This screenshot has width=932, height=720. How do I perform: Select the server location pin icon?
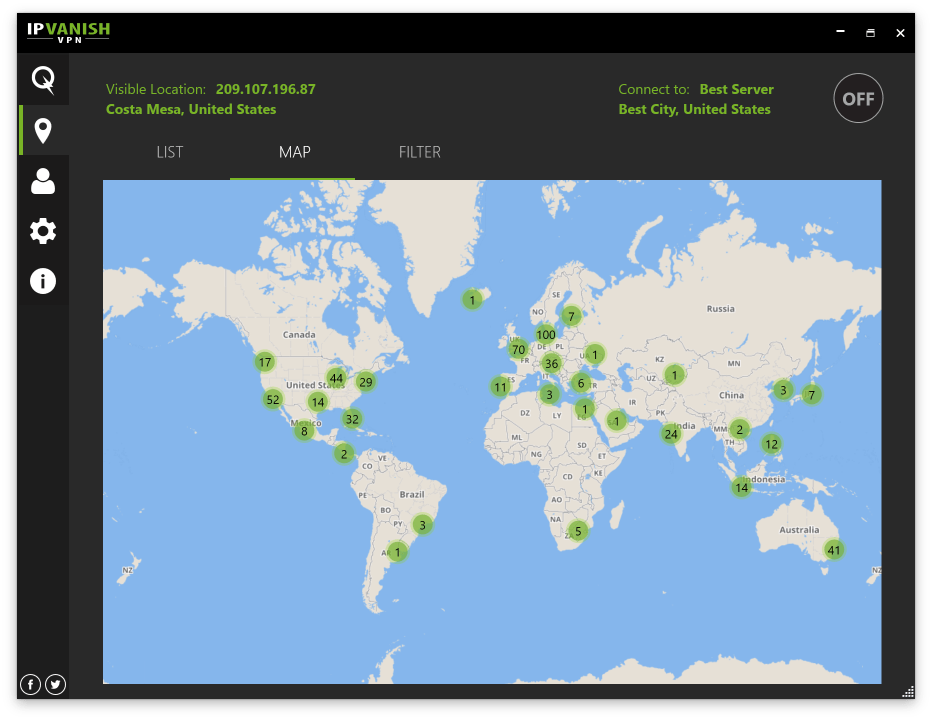coord(43,131)
